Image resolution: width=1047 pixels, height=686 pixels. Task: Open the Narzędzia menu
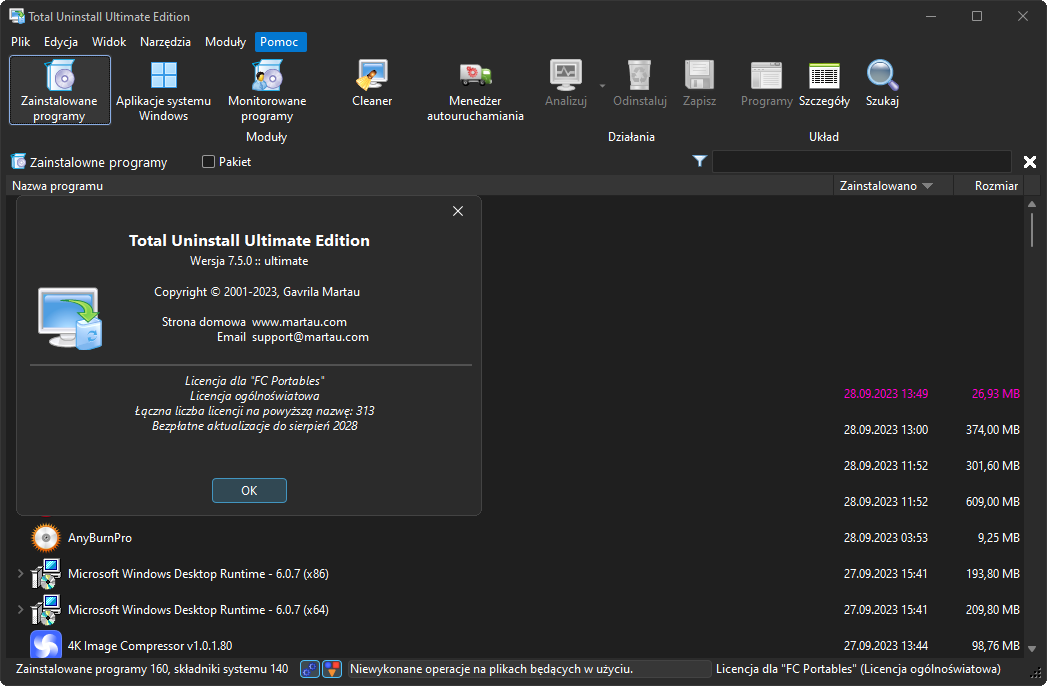(165, 41)
